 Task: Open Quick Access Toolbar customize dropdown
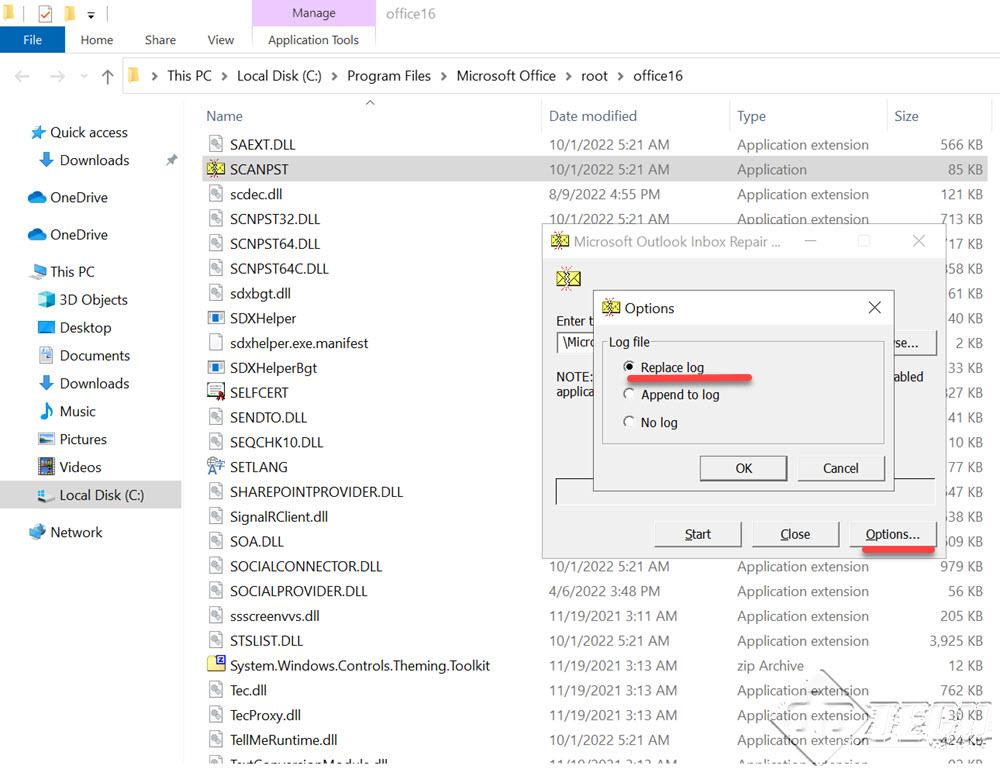[x=91, y=14]
